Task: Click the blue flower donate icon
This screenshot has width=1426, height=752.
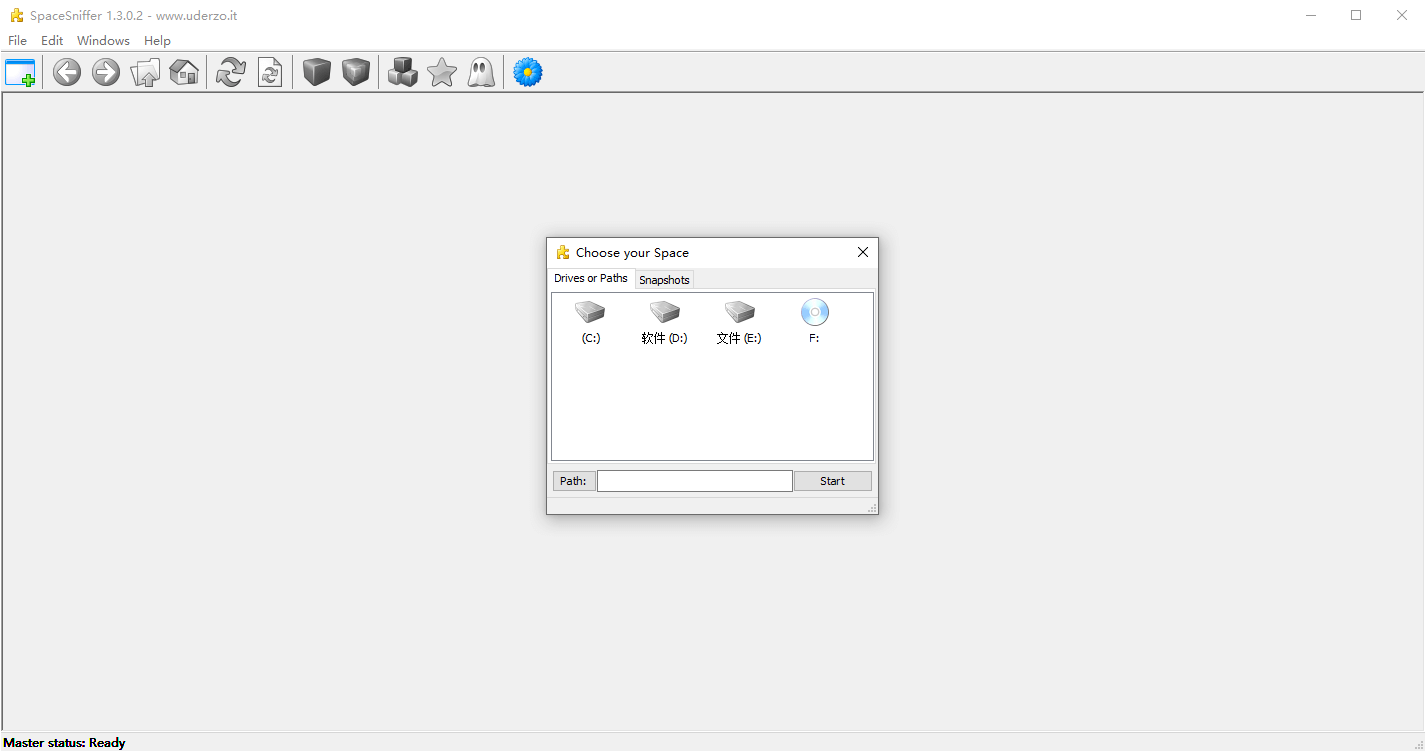Action: click(x=528, y=73)
